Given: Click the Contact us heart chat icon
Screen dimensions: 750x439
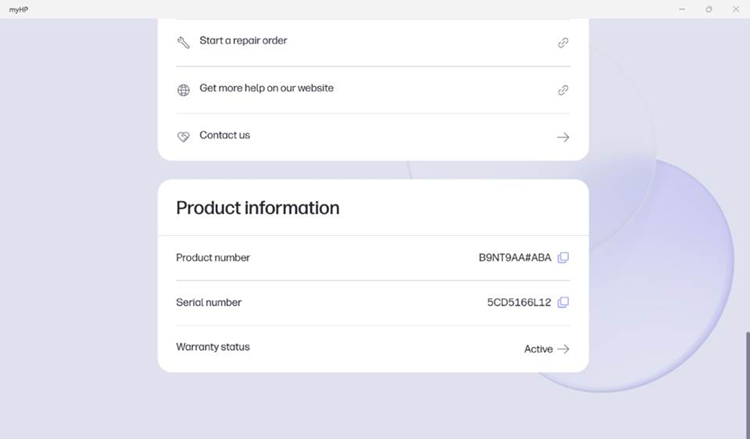Looking at the screenshot, I should pyautogui.click(x=183, y=137).
